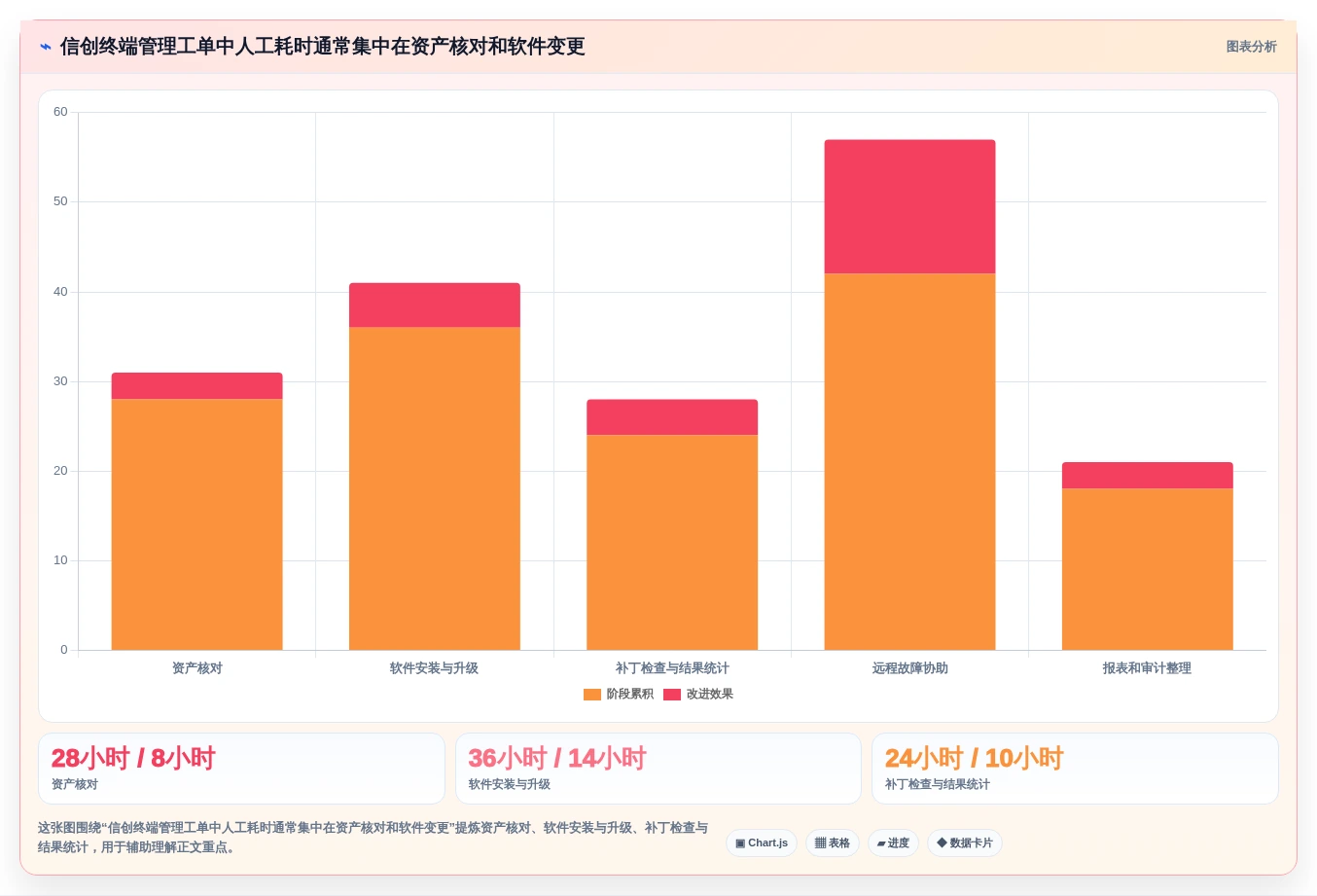Image resolution: width=1317 pixels, height=896 pixels.
Task: Click the red segment of 资产核对 bar
Action: [197, 386]
